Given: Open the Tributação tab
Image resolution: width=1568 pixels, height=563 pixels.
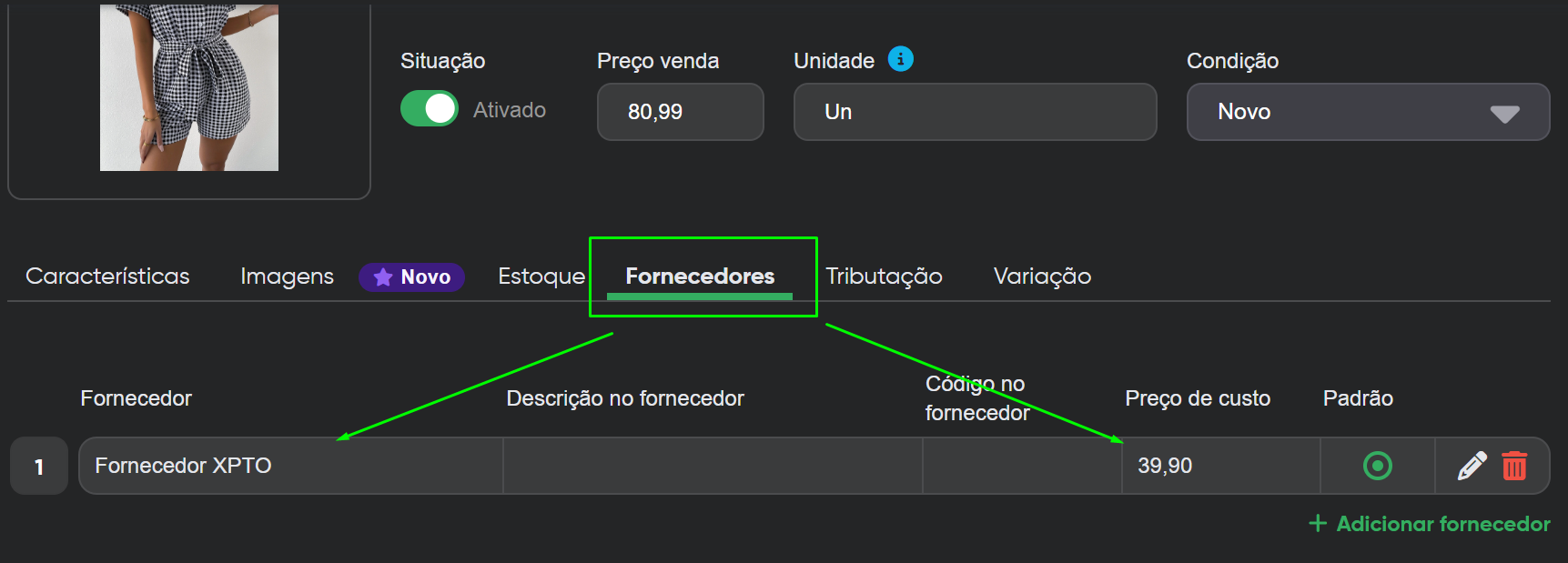Looking at the screenshot, I should (884, 276).
